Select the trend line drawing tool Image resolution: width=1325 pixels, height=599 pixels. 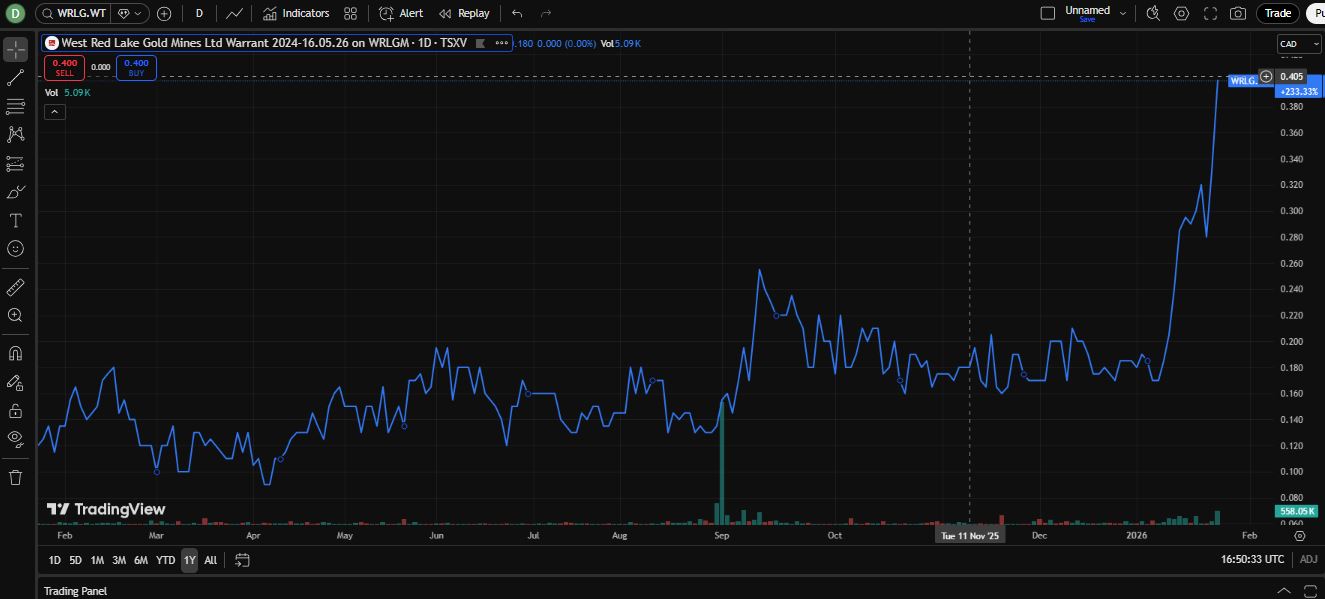[x=16, y=78]
